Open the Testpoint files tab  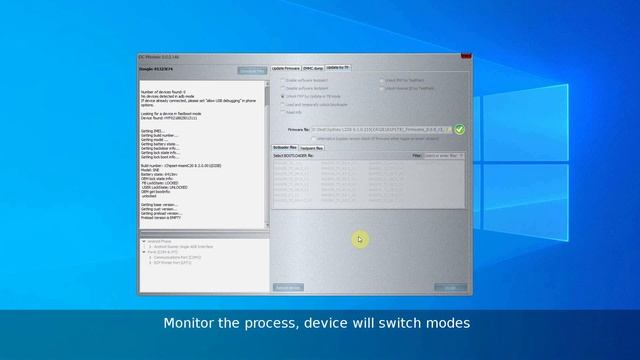[x=311, y=148]
